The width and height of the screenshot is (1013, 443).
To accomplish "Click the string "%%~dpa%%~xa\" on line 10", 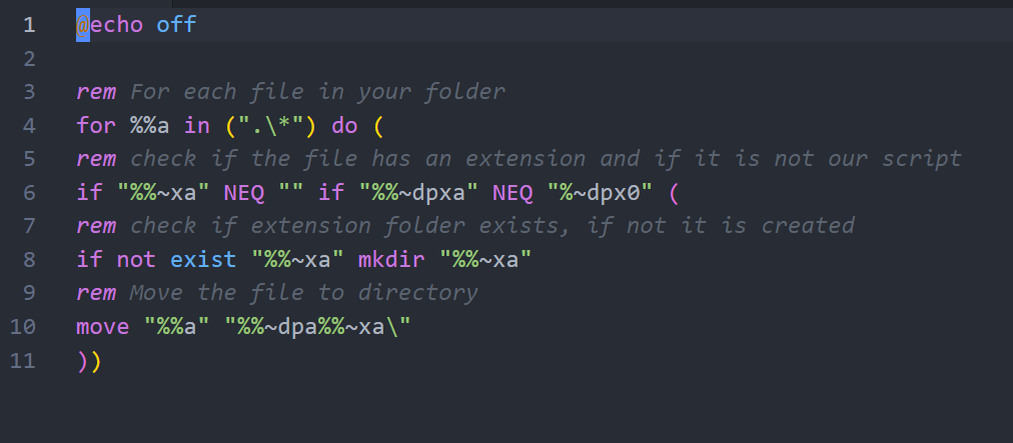I will [x=318, y=327].
